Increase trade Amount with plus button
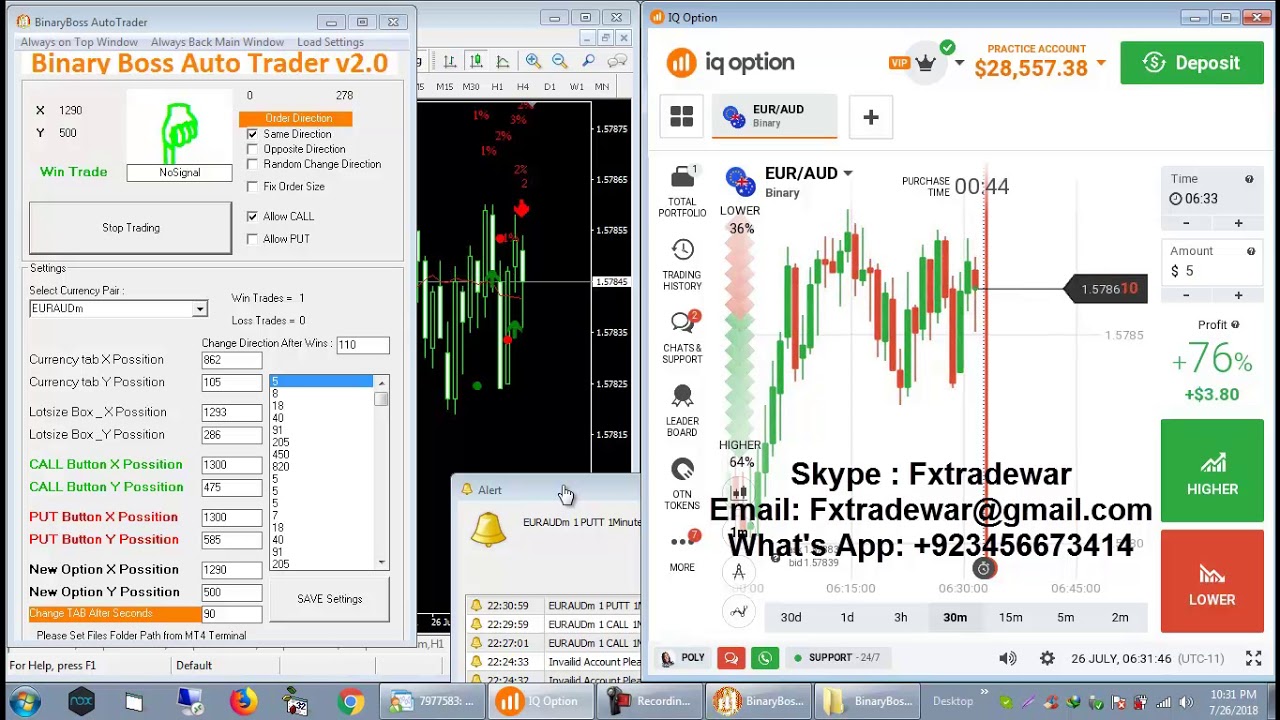1280x720 pixels. [x=1238, y=295]
